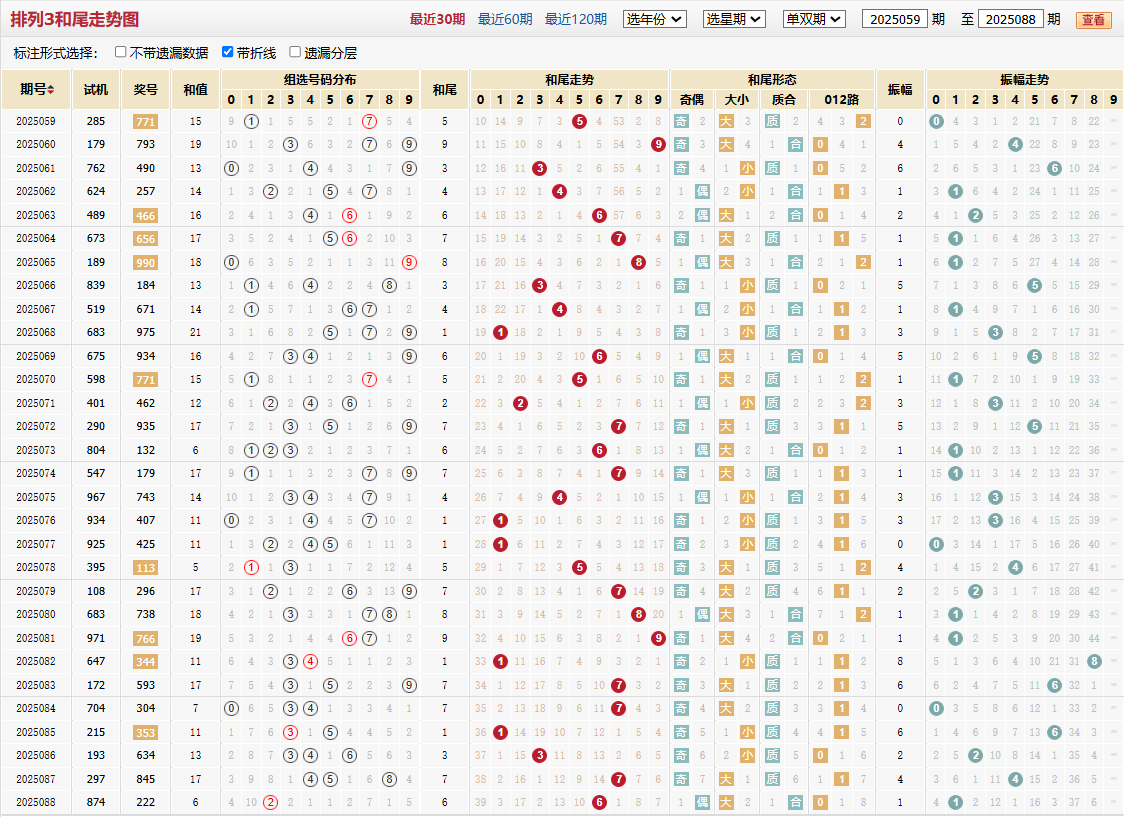
Task: Click teal 振幅 ball 0 in row 2025059
Action: [x=935, y=121]
